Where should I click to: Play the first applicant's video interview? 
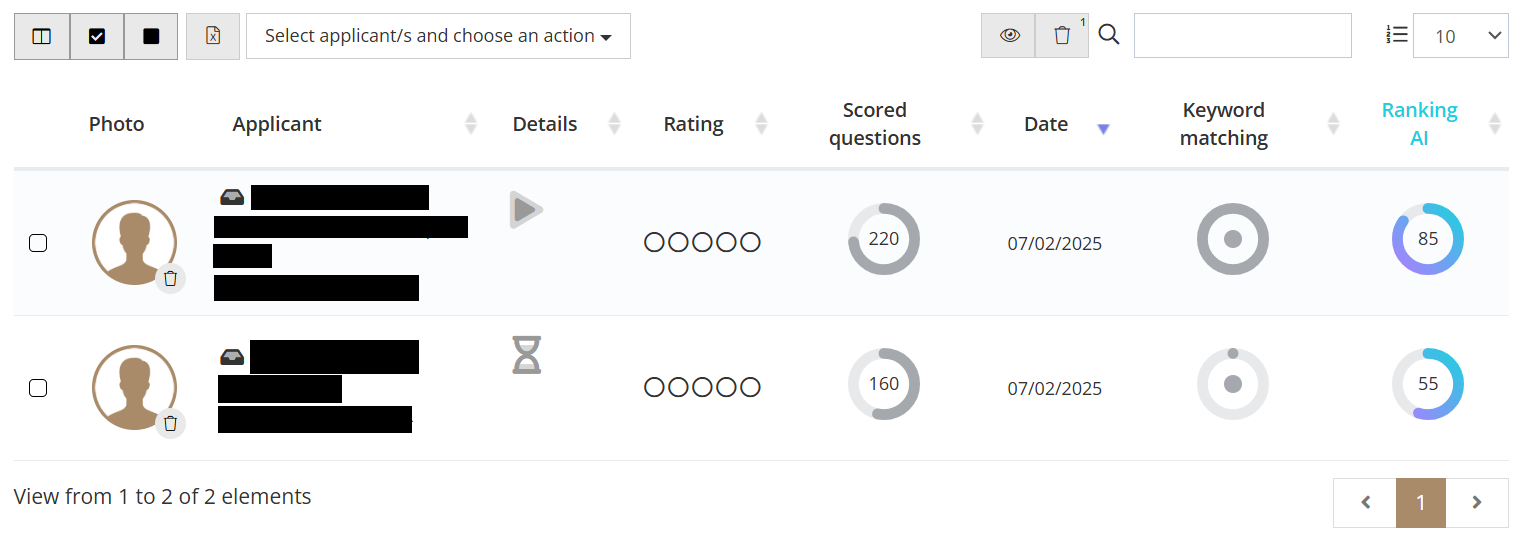(x=525, y=210)
